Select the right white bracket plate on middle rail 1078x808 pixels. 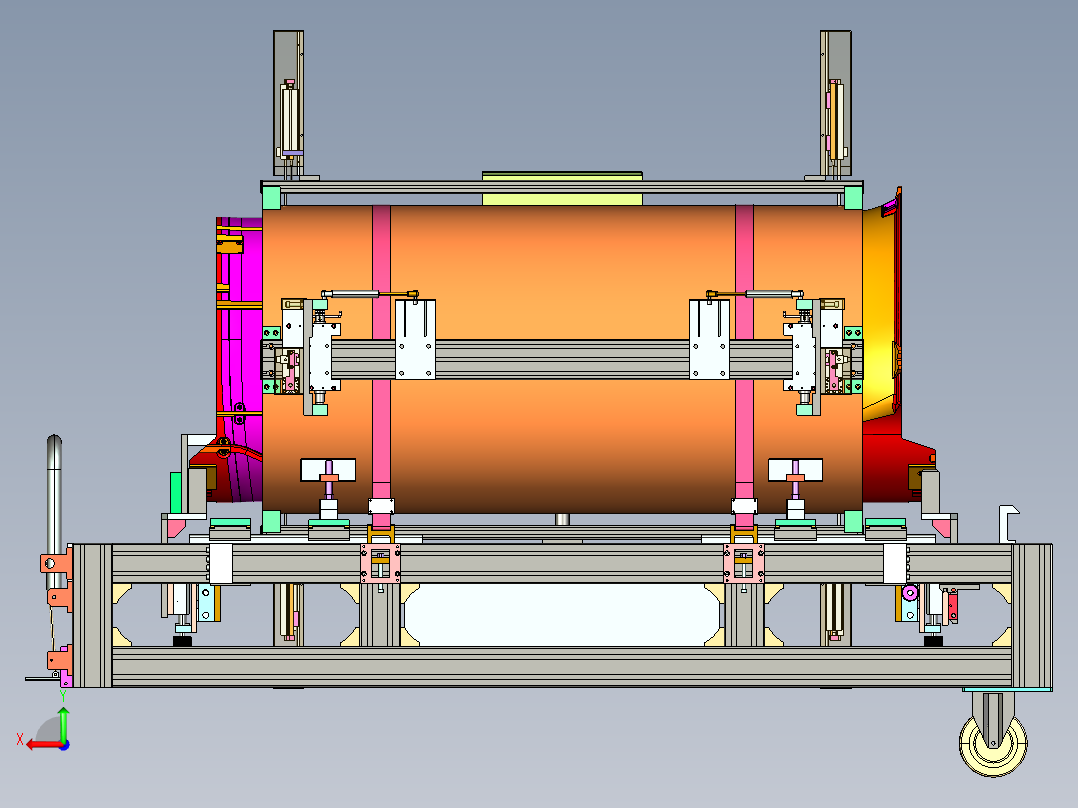(x=710, y=339)
